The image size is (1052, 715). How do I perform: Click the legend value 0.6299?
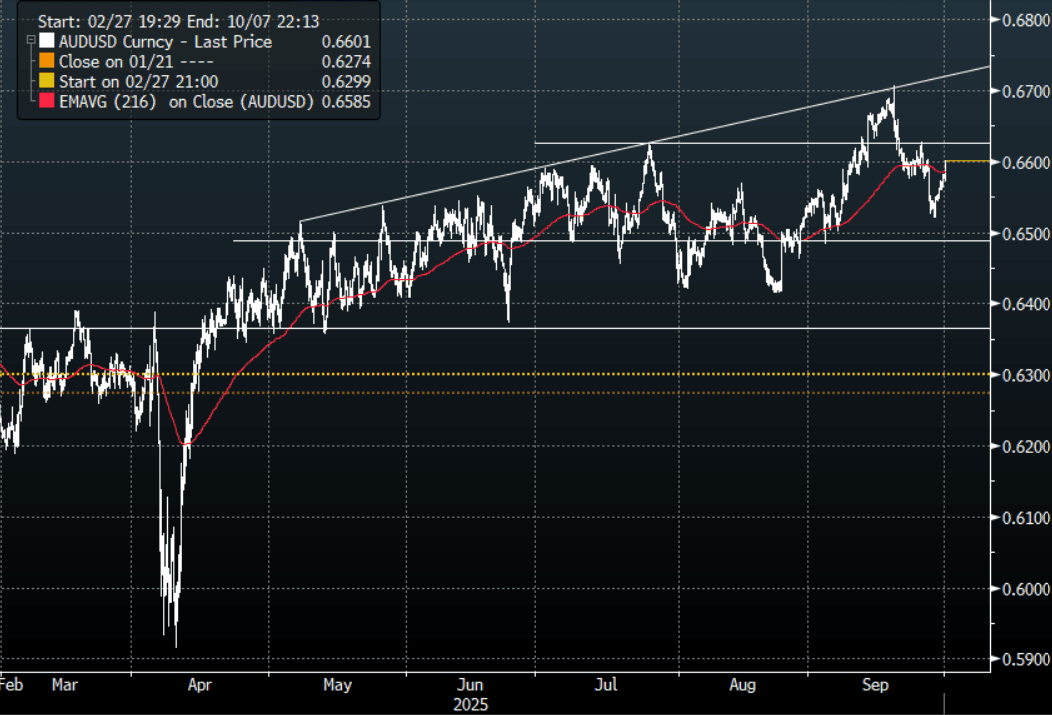point(346,82)
